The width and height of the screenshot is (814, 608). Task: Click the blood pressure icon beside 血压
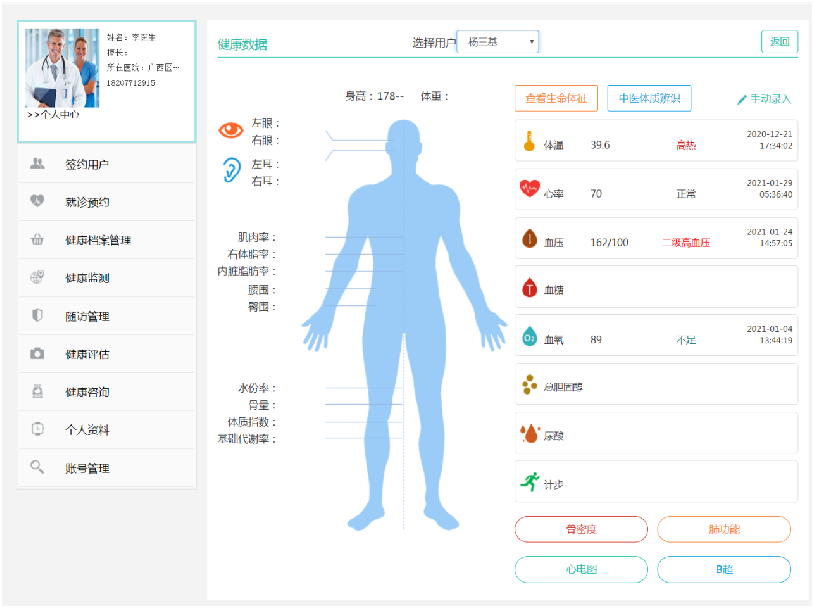pyautogui.click(x=529, y=240)
